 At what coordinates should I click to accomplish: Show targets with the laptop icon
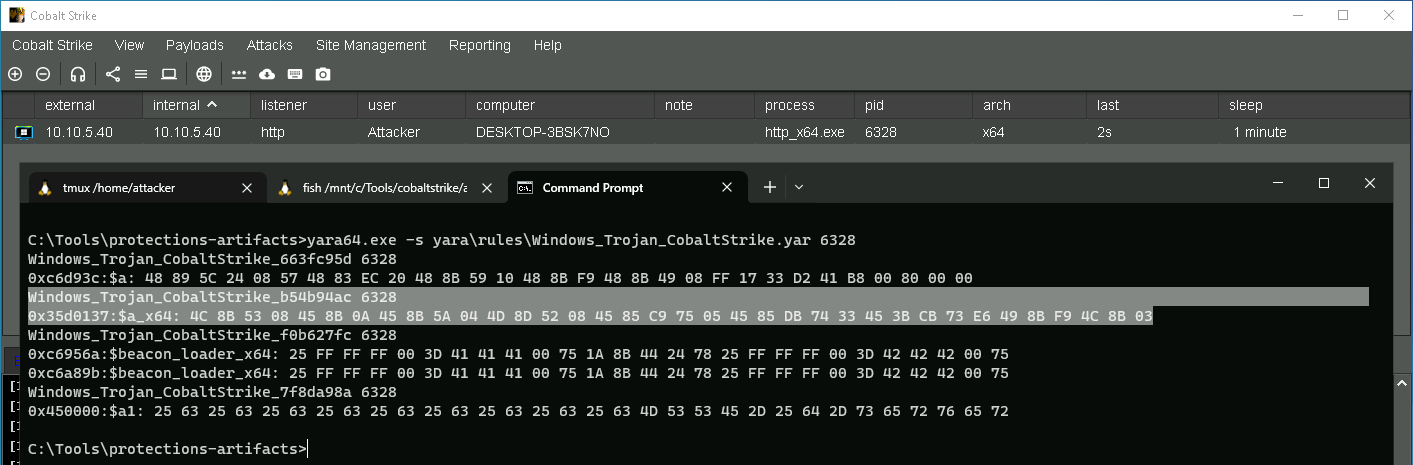[x=169, y=74]
